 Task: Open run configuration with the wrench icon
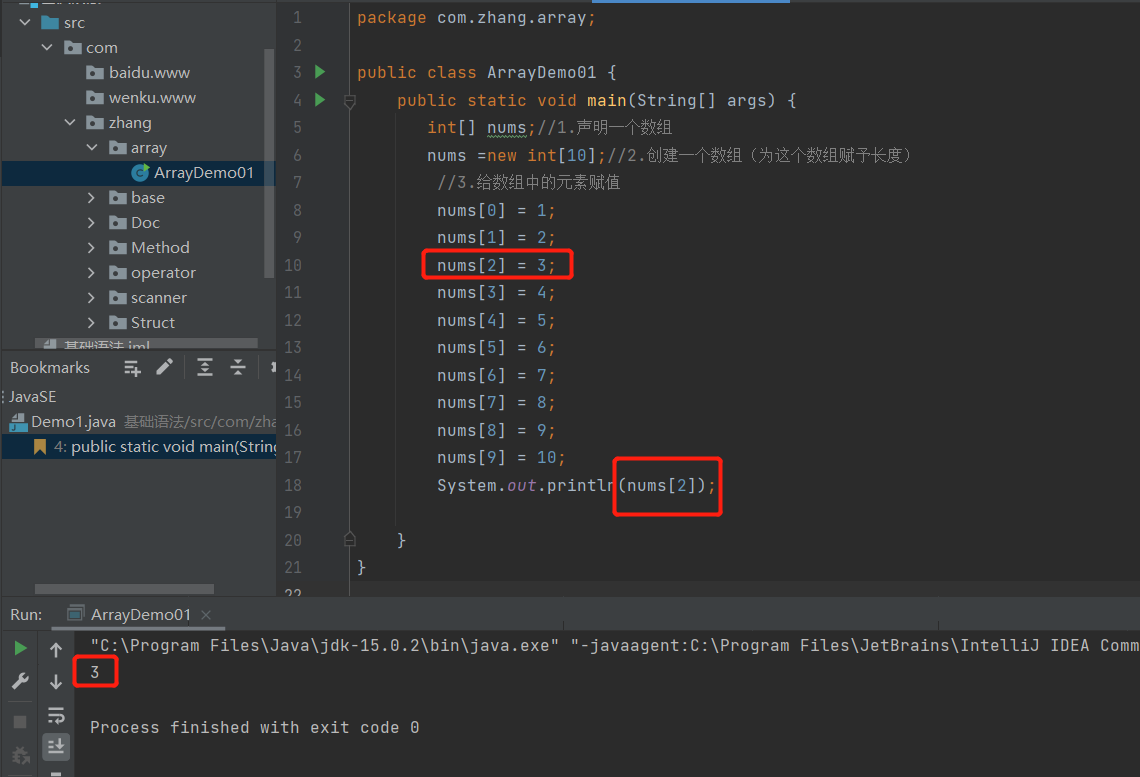[x=20, y=681]
